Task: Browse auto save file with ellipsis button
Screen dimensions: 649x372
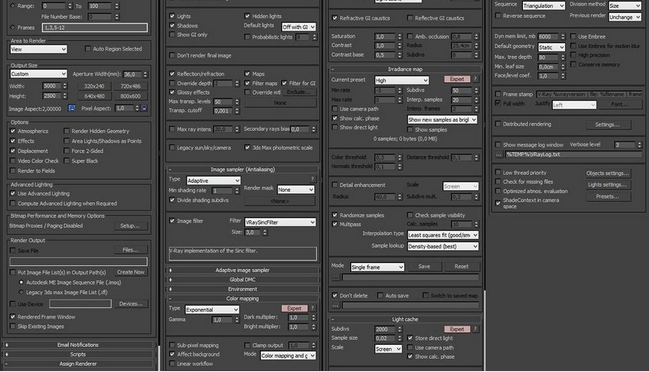Action: click(336, 305)
